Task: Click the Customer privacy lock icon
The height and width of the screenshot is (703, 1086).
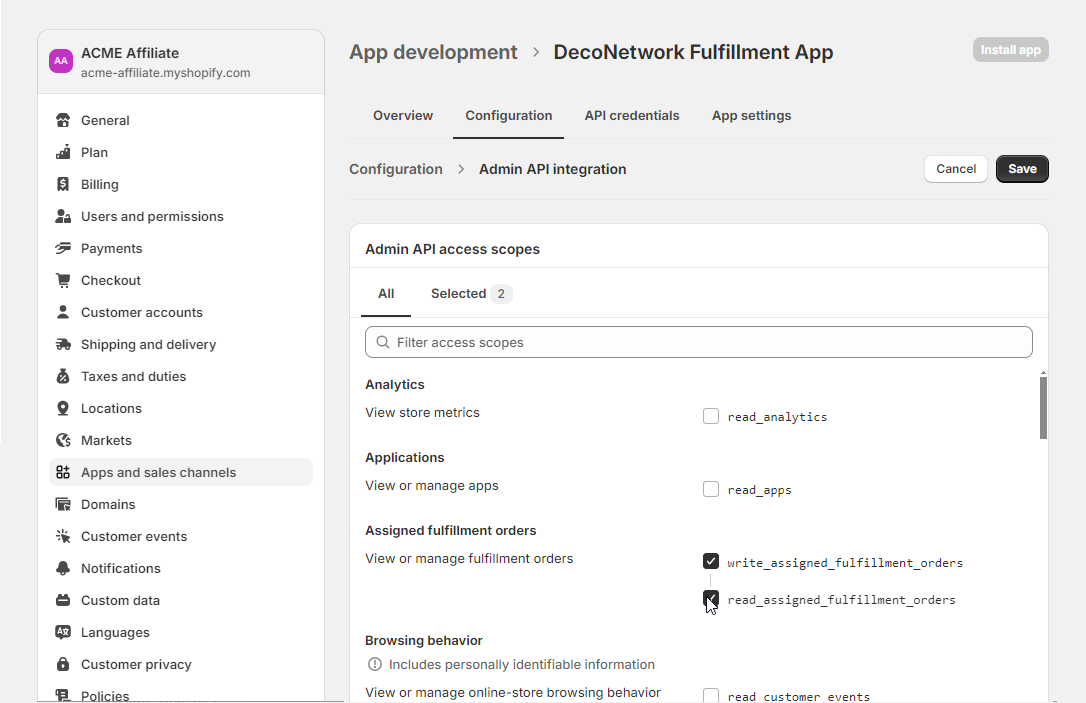Action: pos(63,665)
